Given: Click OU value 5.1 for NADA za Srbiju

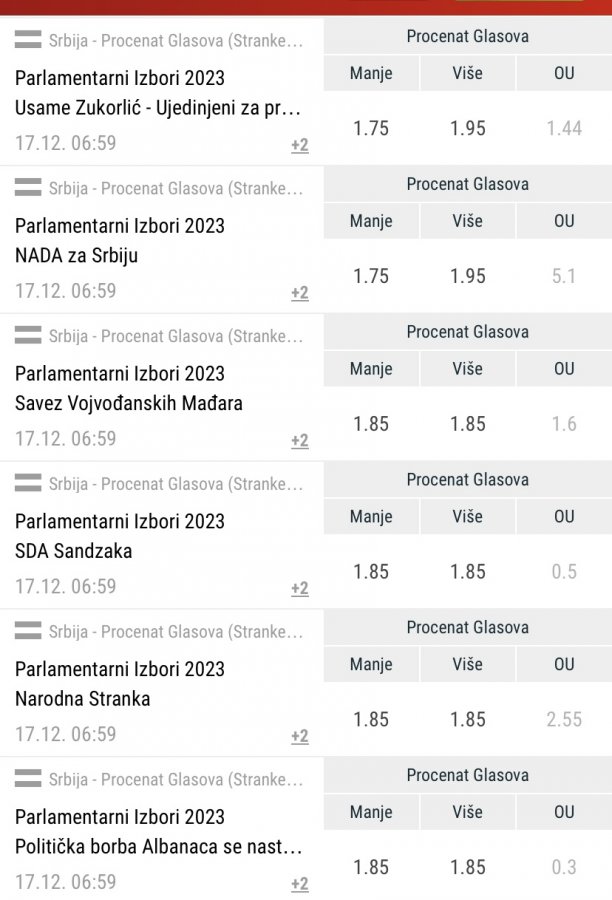Looking at the screenshot, I should tap(564, 276).
